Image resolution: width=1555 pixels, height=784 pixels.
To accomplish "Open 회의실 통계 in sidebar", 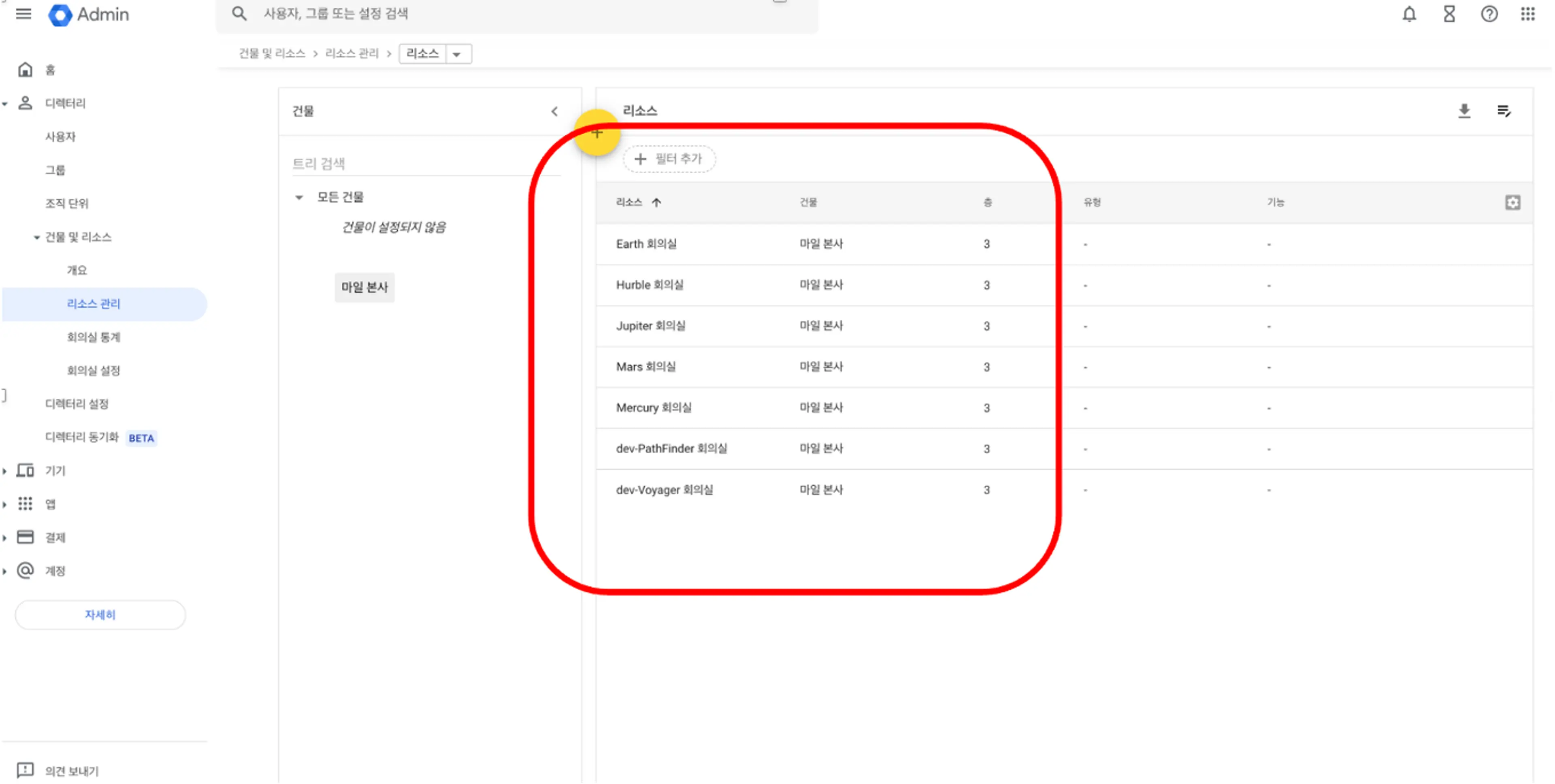I will point(94,338).
